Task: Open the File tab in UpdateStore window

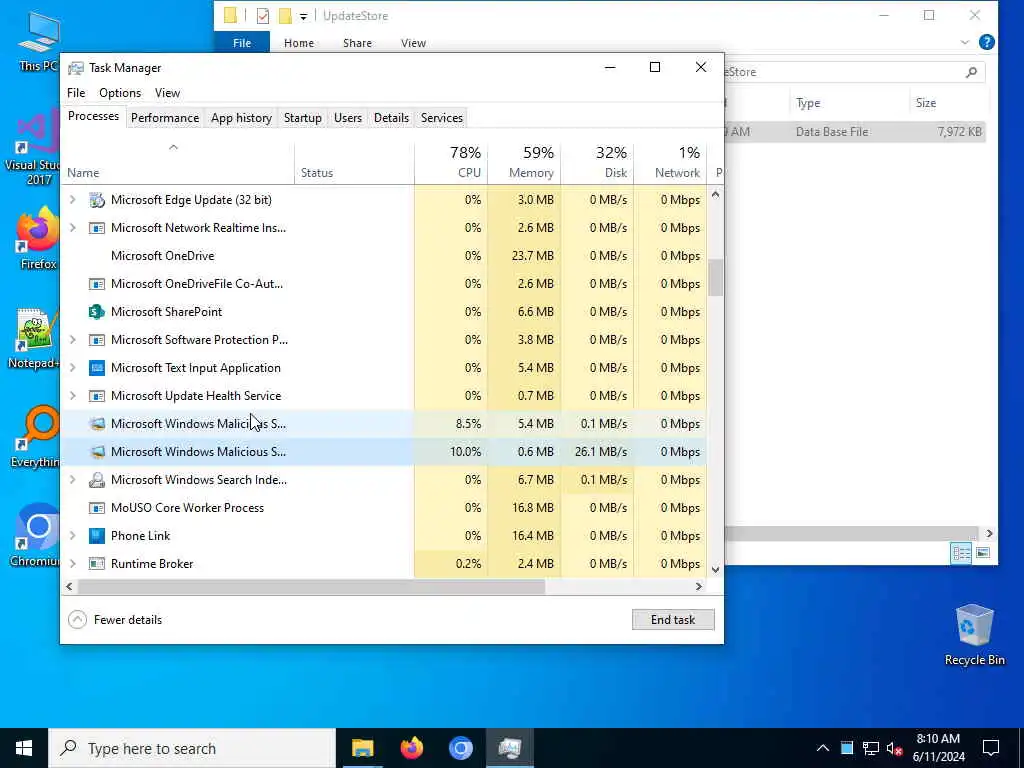Action: pos(242,43)
